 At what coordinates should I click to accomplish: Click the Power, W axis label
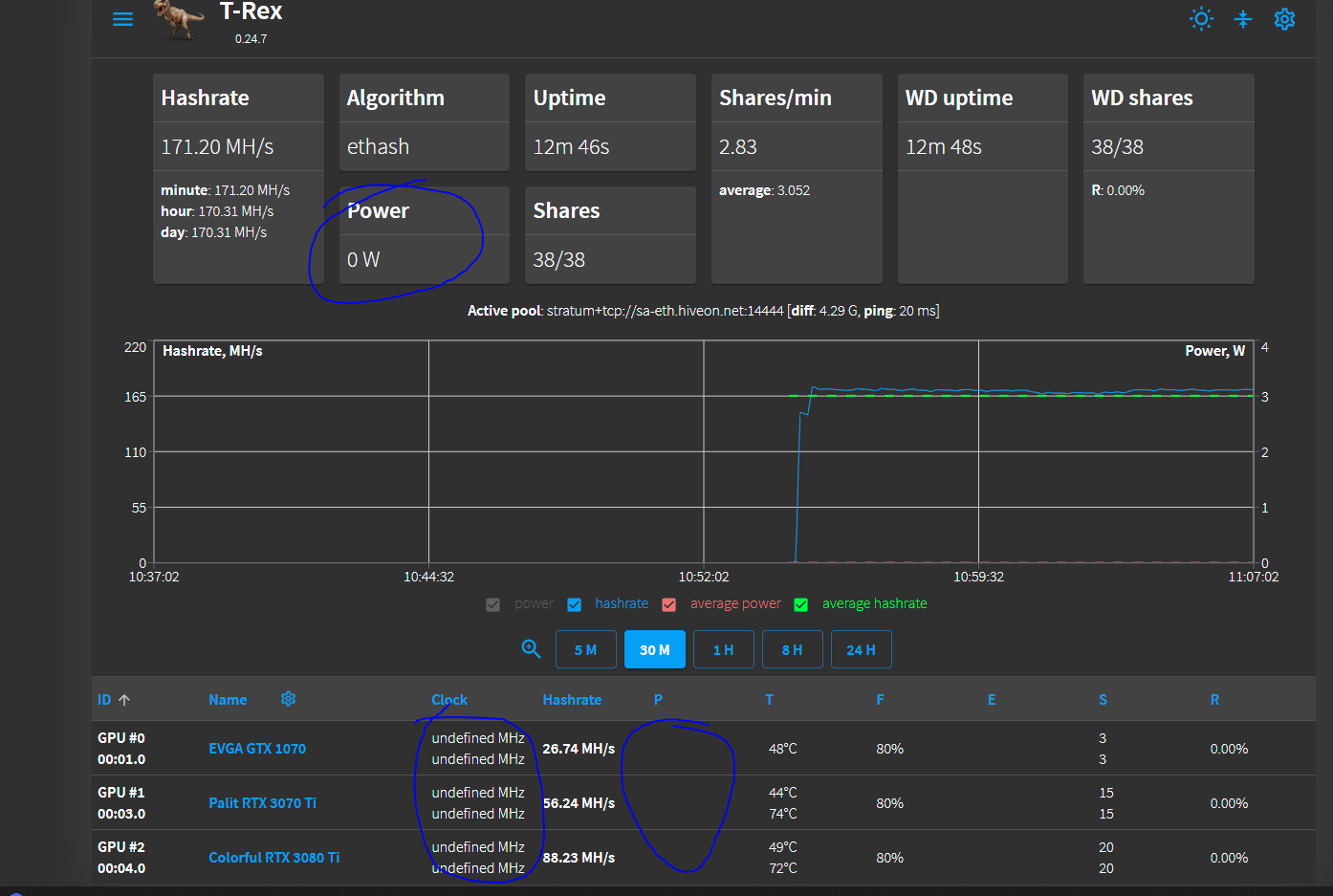pyautogui.click(x=1214, y=351)
